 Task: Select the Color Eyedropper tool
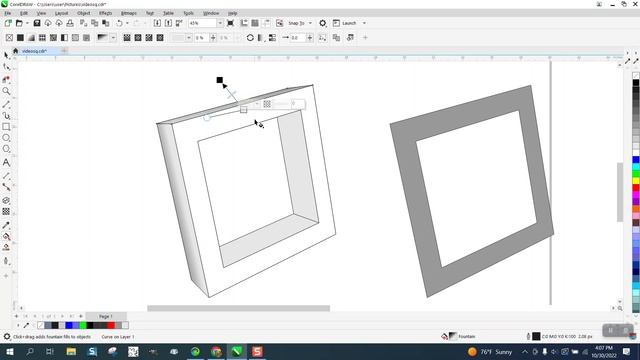point(6,225)
